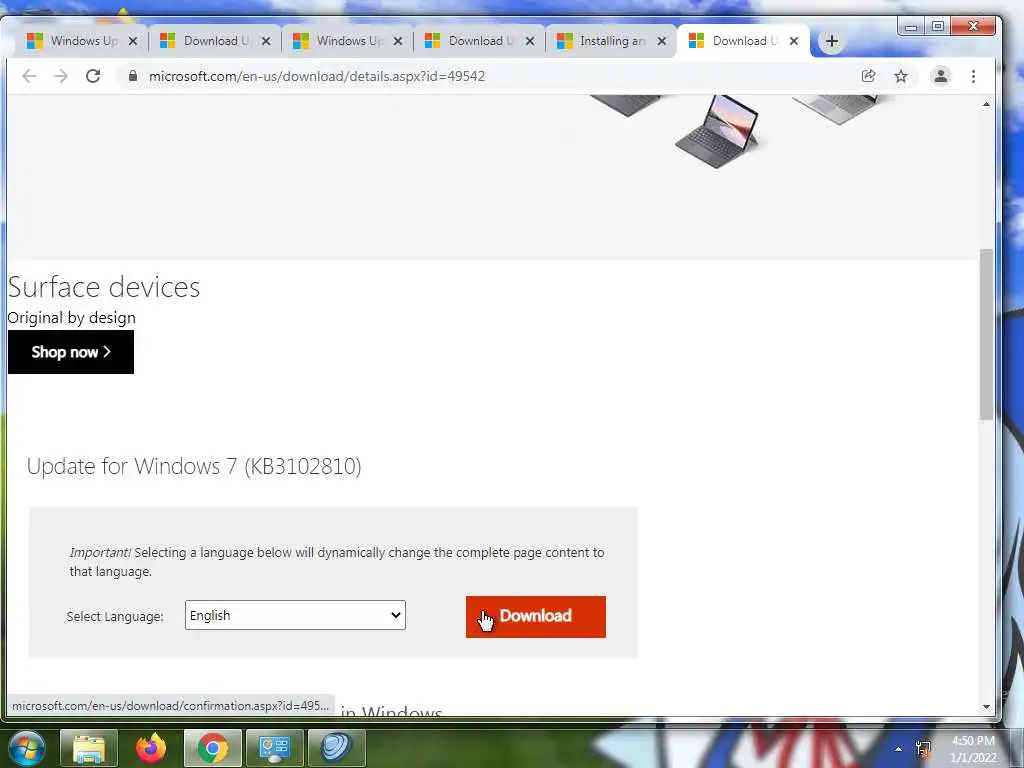Click the Chrome taskbar icon
1024x768 pixels.
tap(213, 748)
